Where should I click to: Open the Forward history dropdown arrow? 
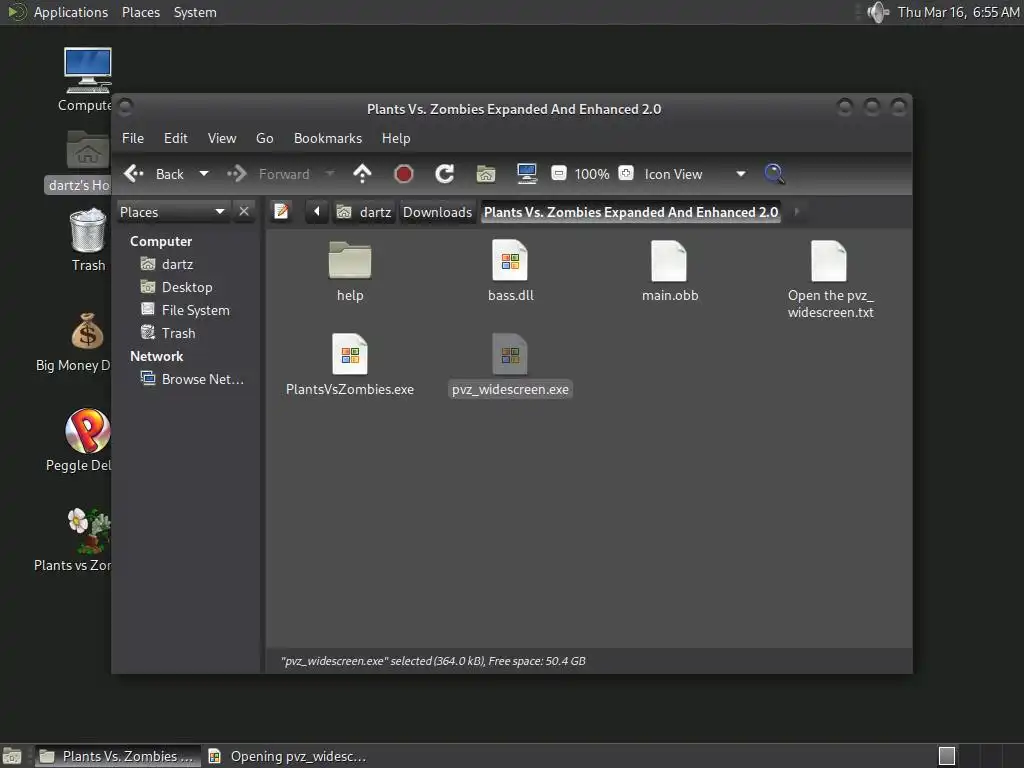tap(330, 174)
